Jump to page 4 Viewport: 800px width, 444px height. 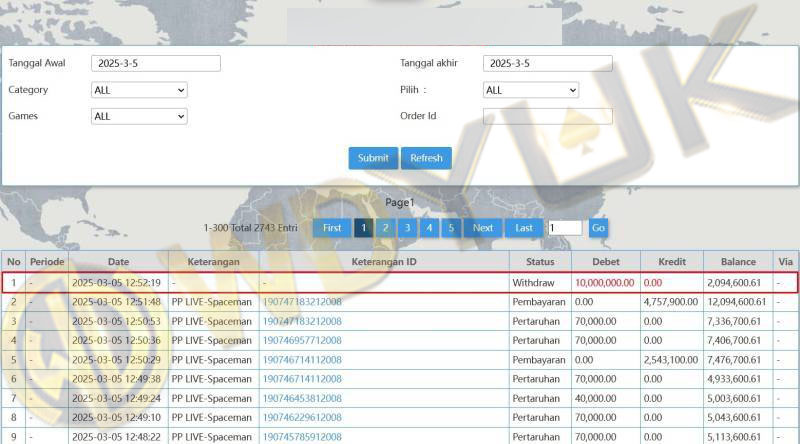click(x=429, y=228)
